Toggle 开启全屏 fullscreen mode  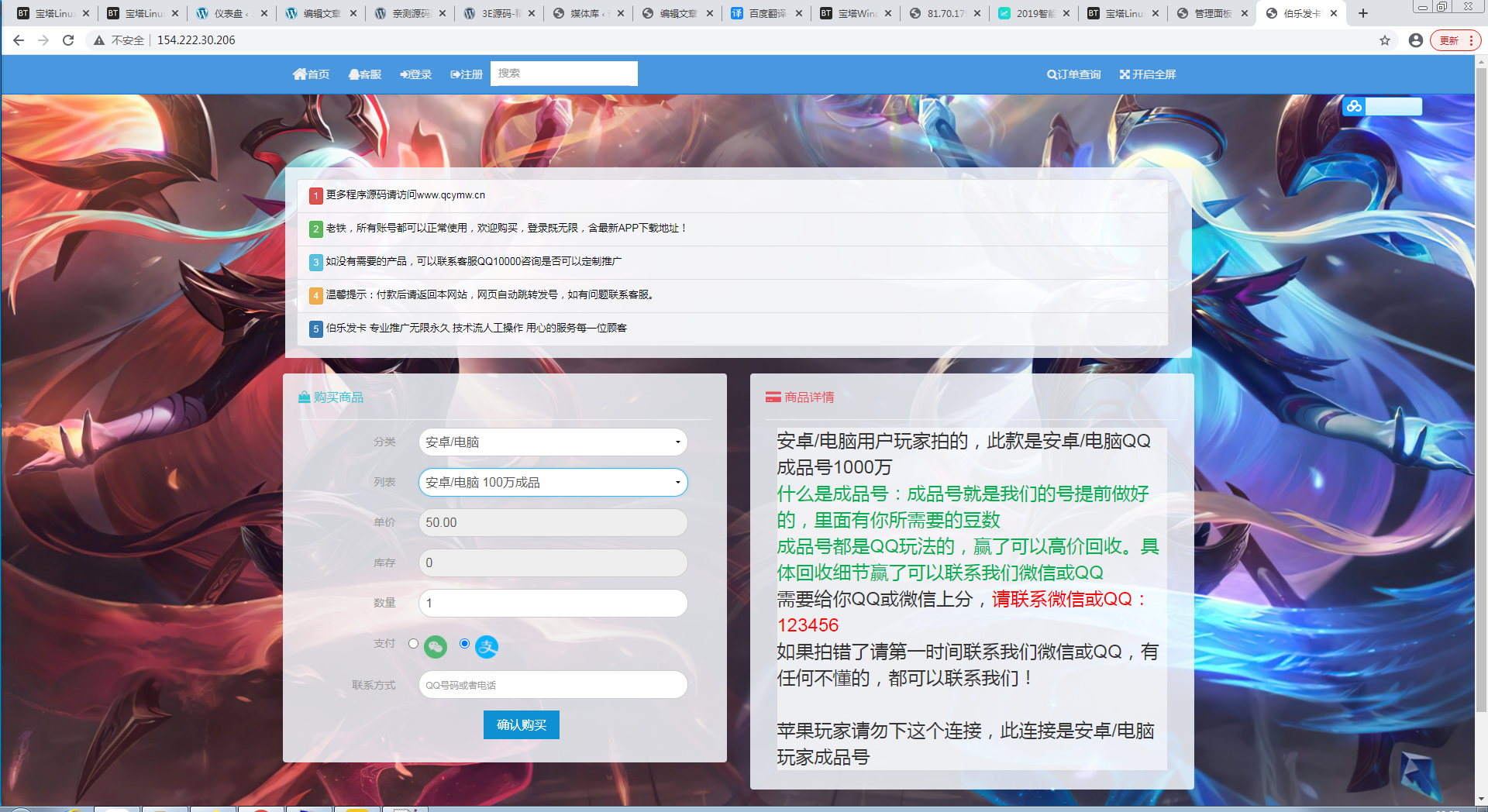1148,74
